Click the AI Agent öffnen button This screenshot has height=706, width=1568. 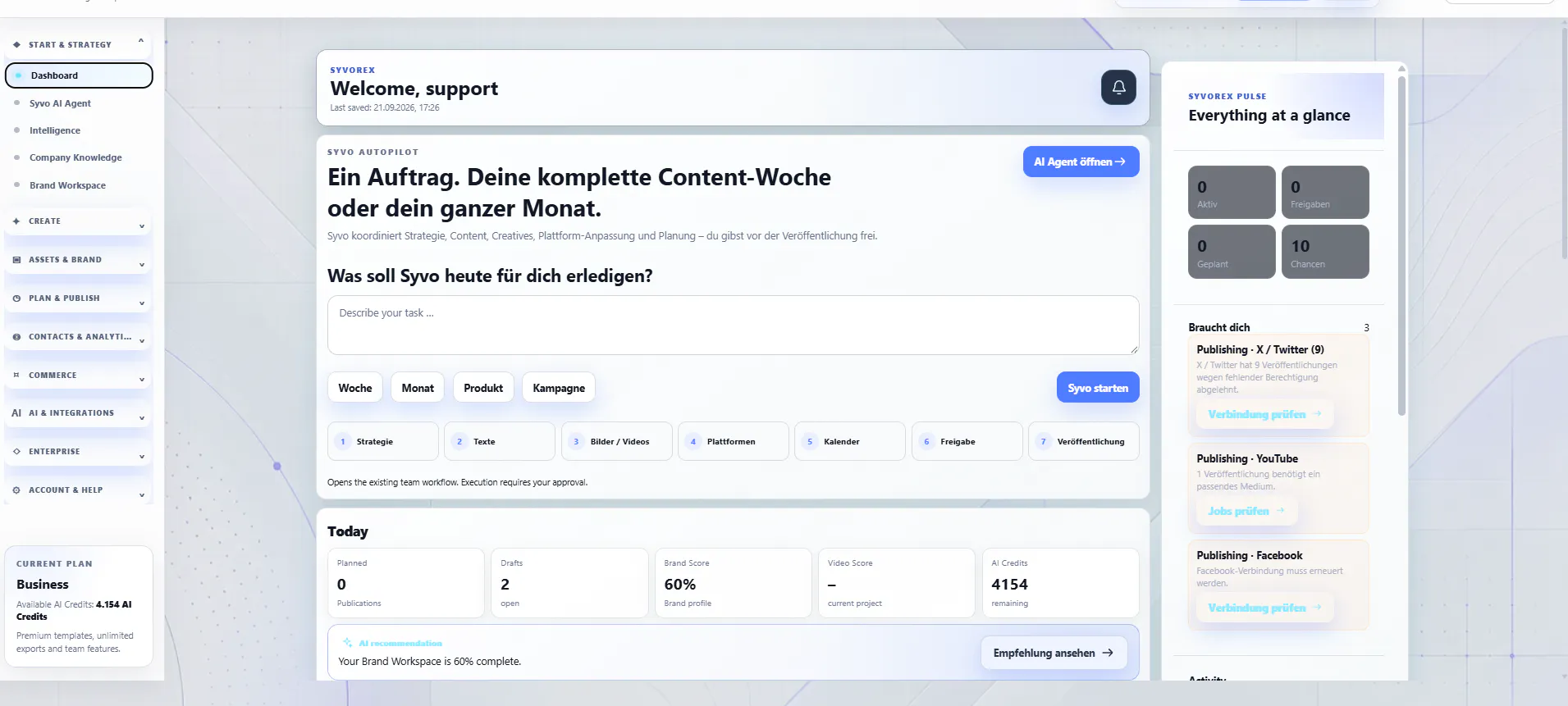point(1081,162)
